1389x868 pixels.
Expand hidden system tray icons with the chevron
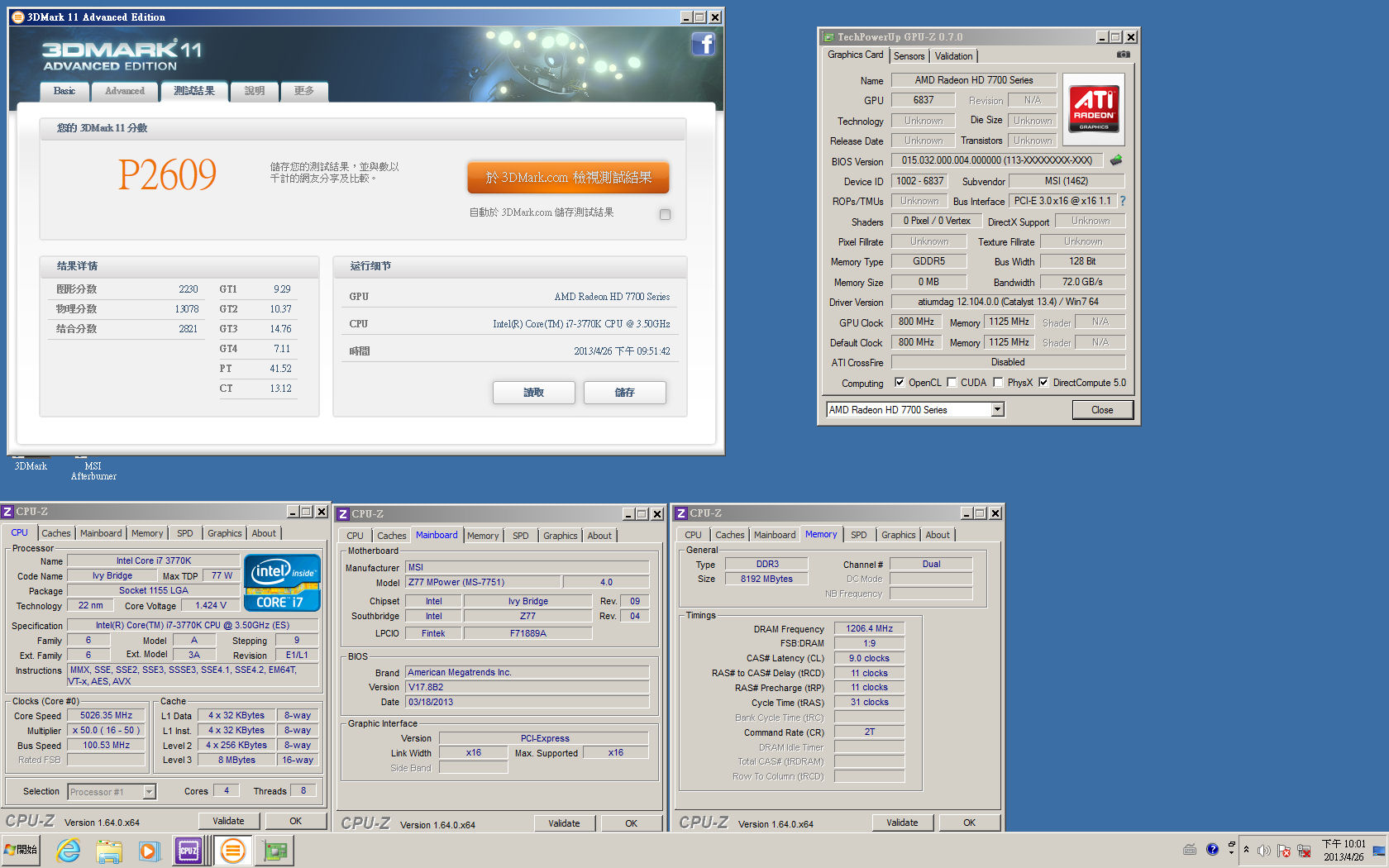(x=1246, y=849)
